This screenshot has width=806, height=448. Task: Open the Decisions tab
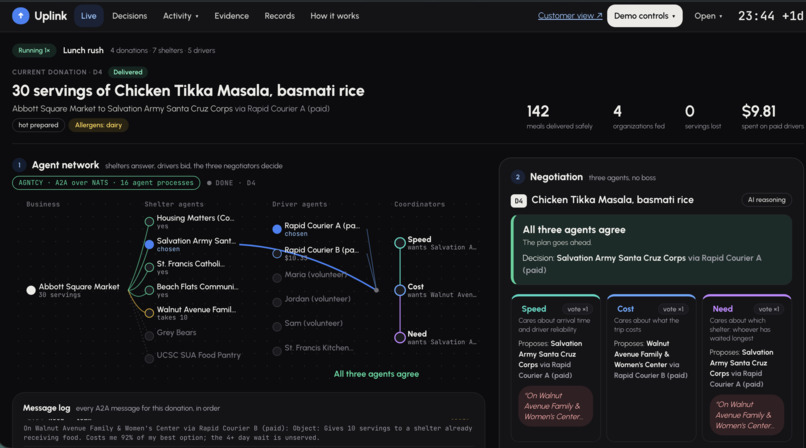tap(130, 16)
